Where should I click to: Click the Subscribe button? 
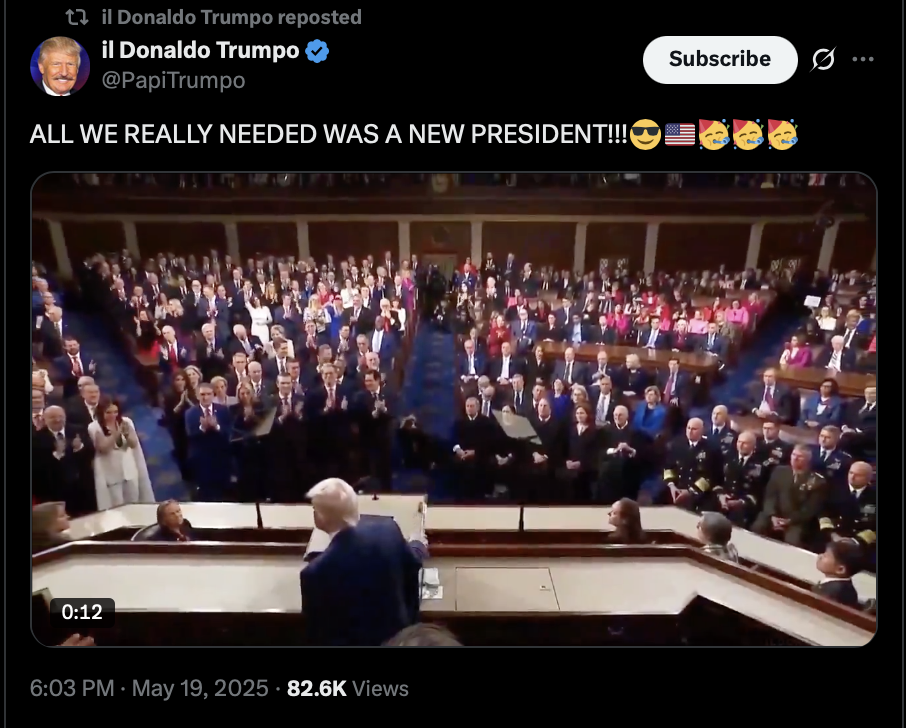coord(720,59)
